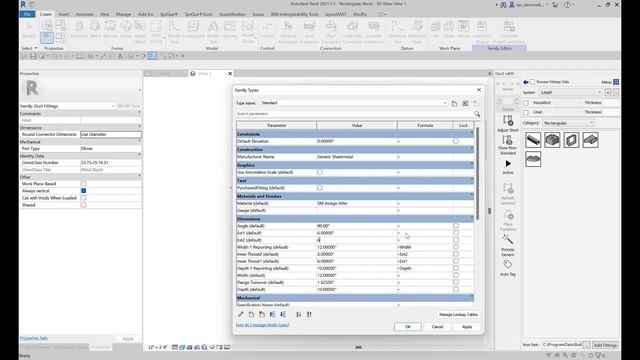Click the New type icon beside Type name
Image resolution: width=640 pixels, height=360 pixels.
point(454,104)
